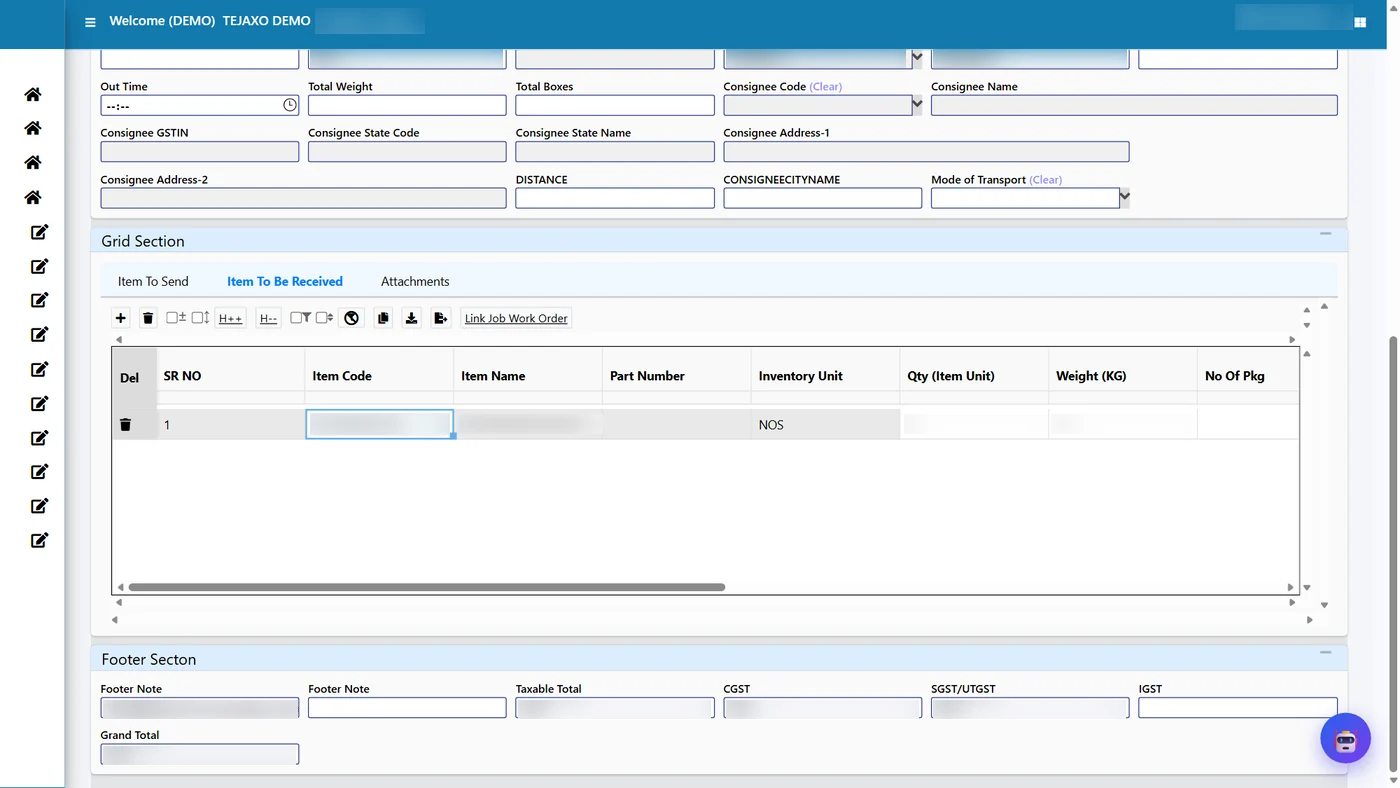The image size is (1400, 788).
Task: Switch to the Item To Send tab
Action: 153,281
